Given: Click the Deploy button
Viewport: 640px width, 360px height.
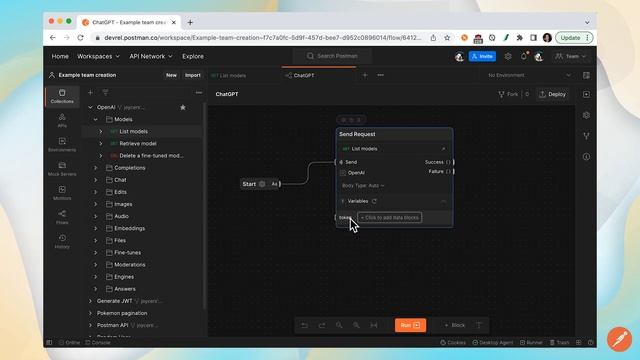Looking at the screenshot, I should [552, 94].
